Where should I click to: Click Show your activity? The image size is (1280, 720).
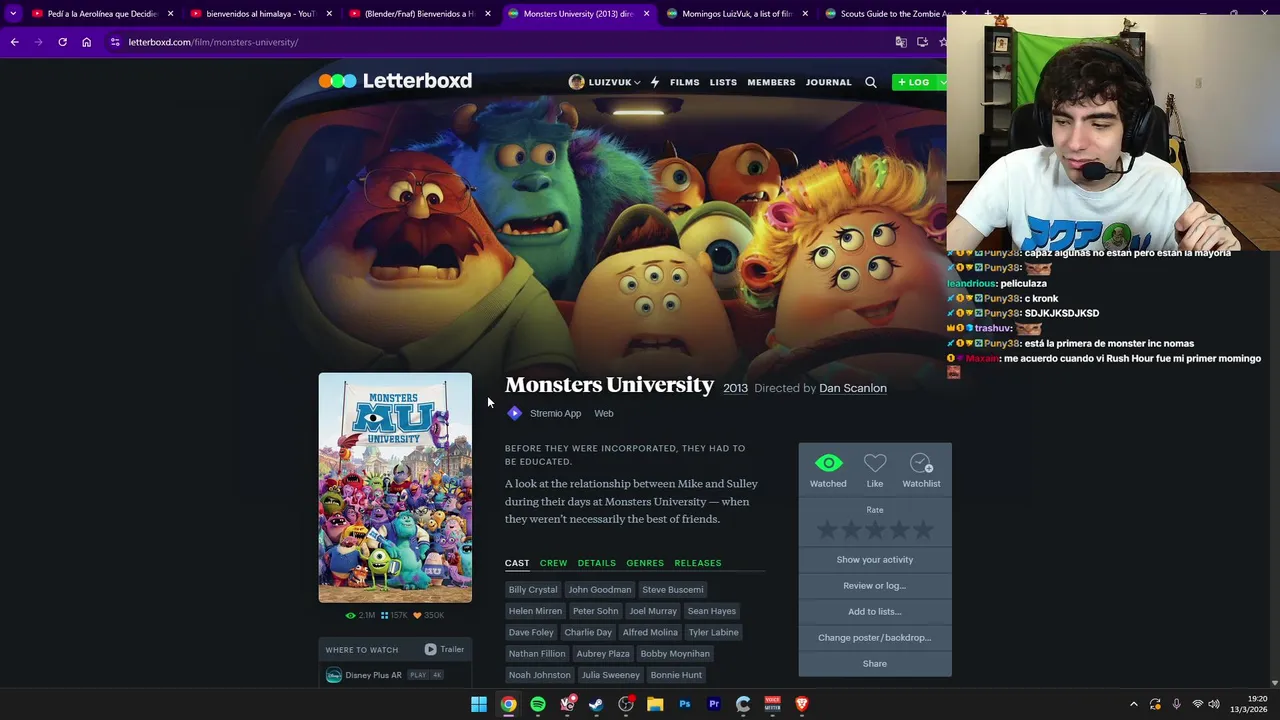pyautogui.click(x=875, y=560)
